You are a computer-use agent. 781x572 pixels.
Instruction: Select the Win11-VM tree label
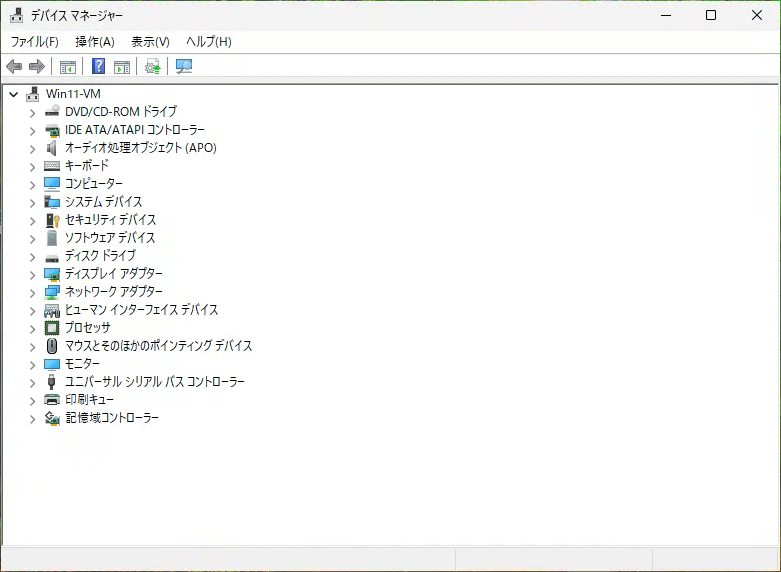tap(73, 94)
